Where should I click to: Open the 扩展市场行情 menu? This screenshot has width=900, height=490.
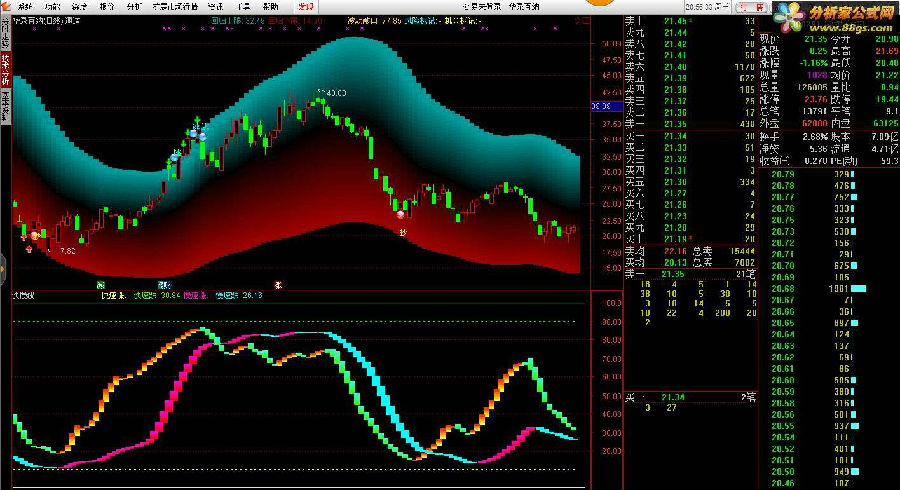click(175, 7)
